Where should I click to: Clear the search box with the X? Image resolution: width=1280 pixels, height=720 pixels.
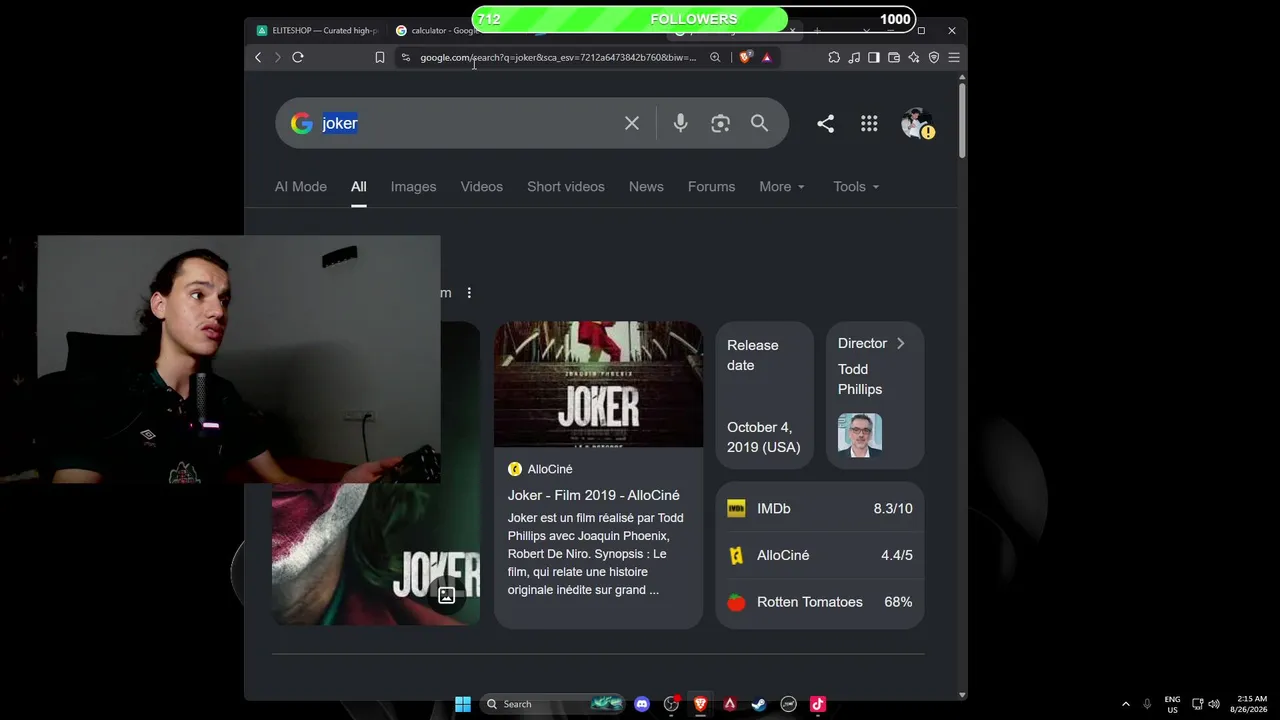632,123
